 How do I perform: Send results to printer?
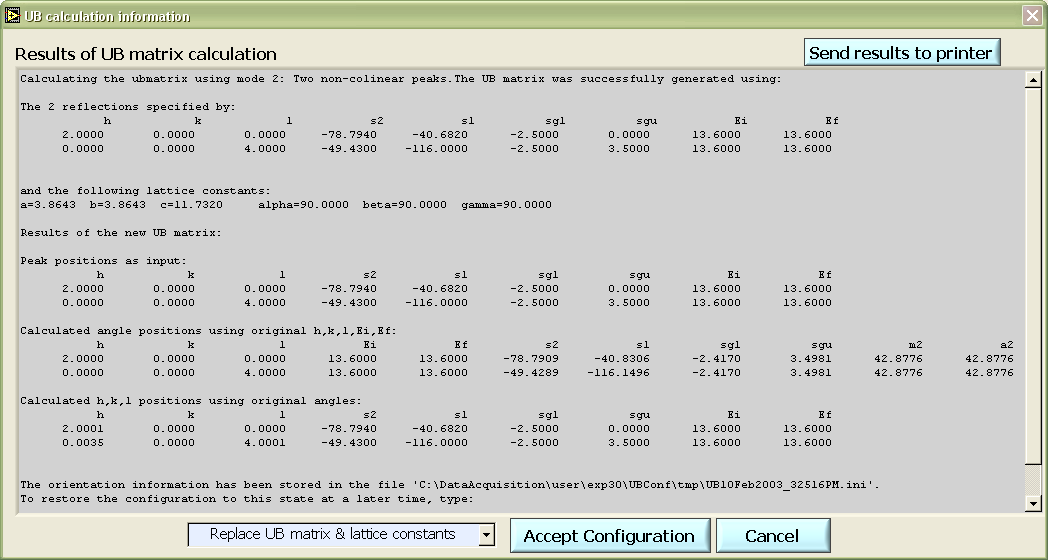coord(901,53)
